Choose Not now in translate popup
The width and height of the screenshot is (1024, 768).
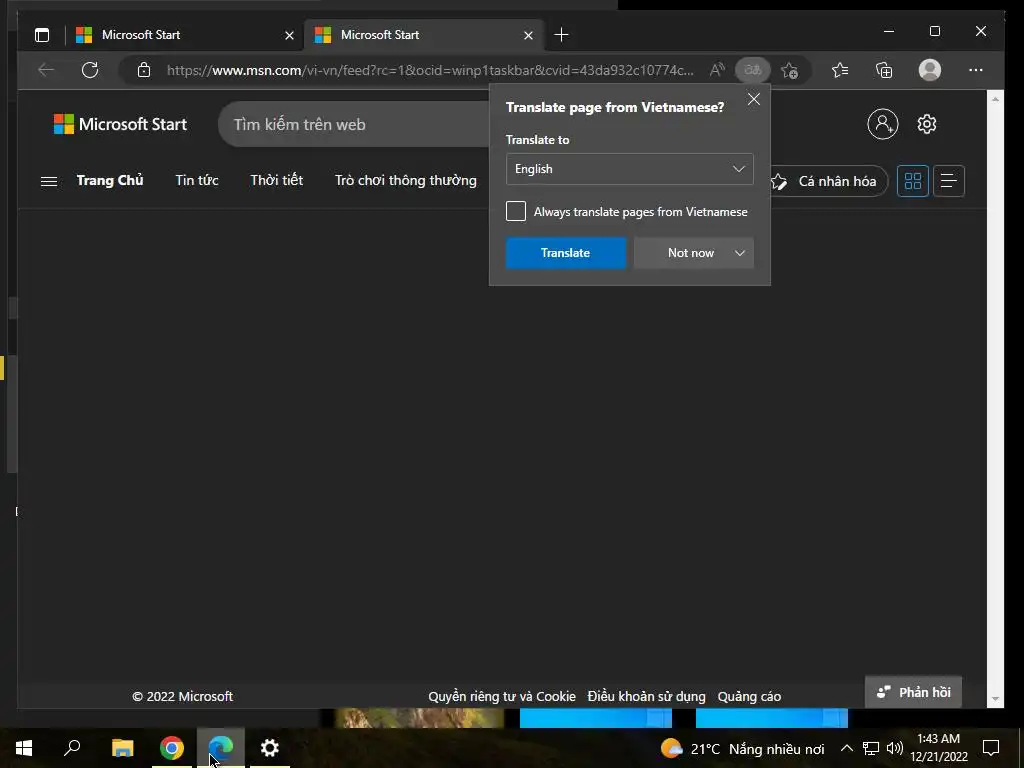point(690,253)
